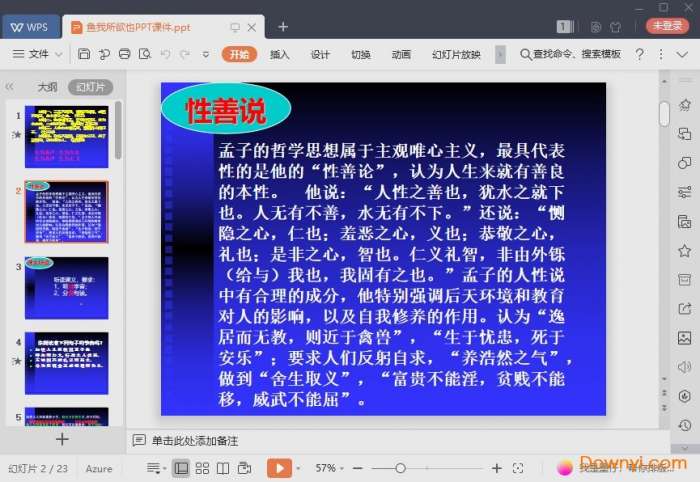
Task: Click the 单击此处添加备注 notes area
Action: [195, 441]
